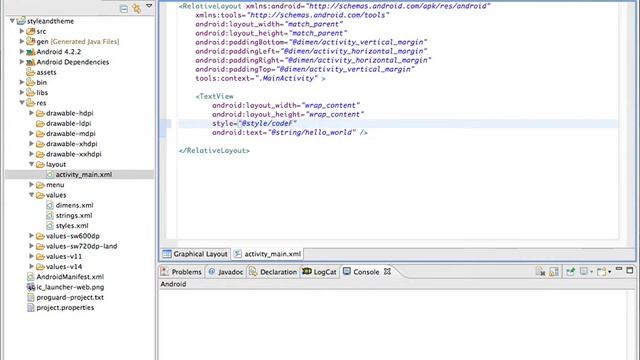640x360 pixels.
Task: Expand the drawable-xhdpi folder arrow
Action: point(31,143)
